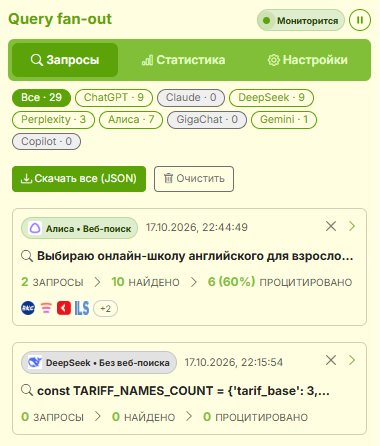Image resolution: width=380 pixels, height=446 pixels.
Task: Filter by Copilot · 0
Action: pos(46,142)
